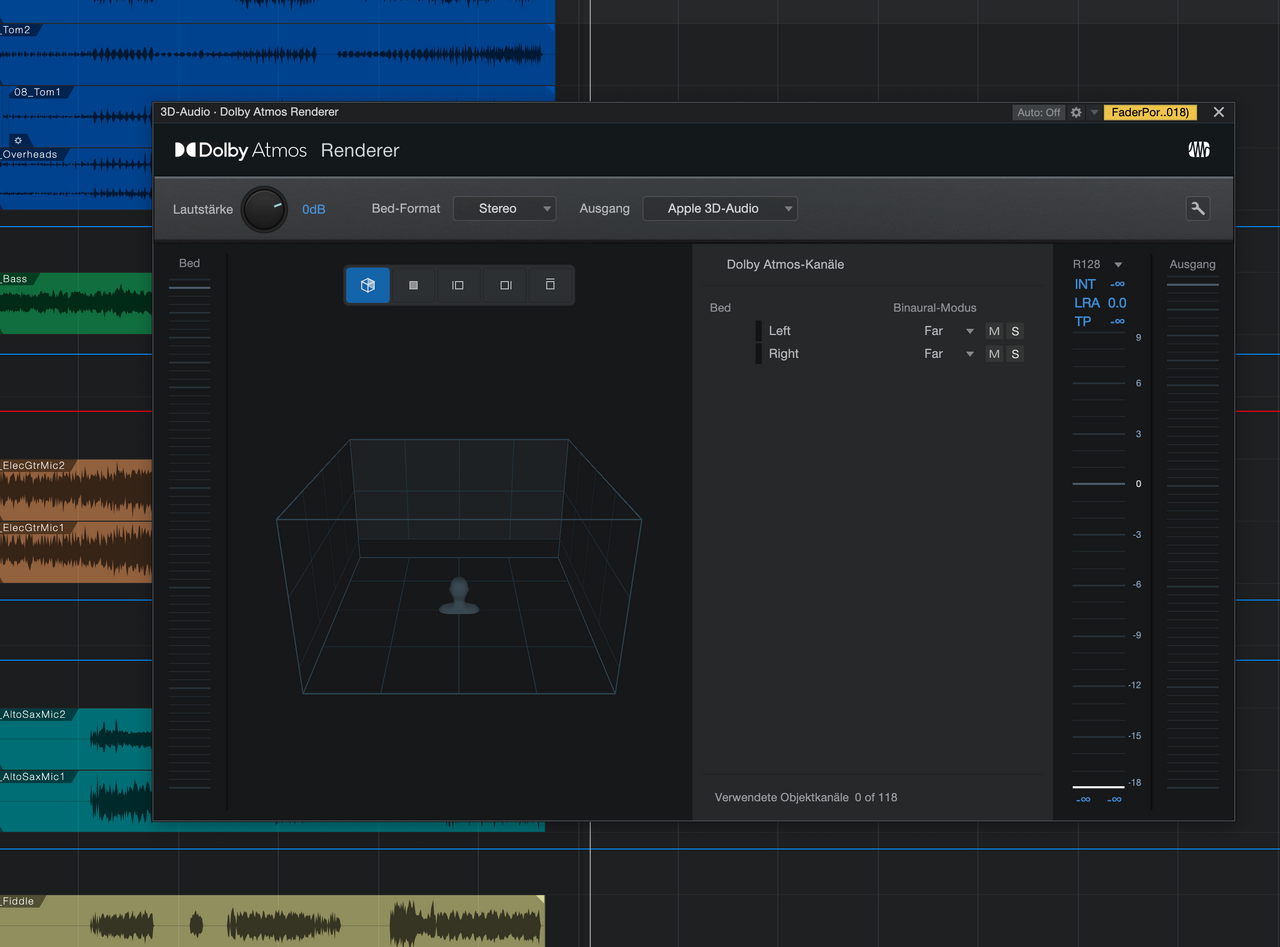Click the gear icon in the title bar

coord(1076,112)
